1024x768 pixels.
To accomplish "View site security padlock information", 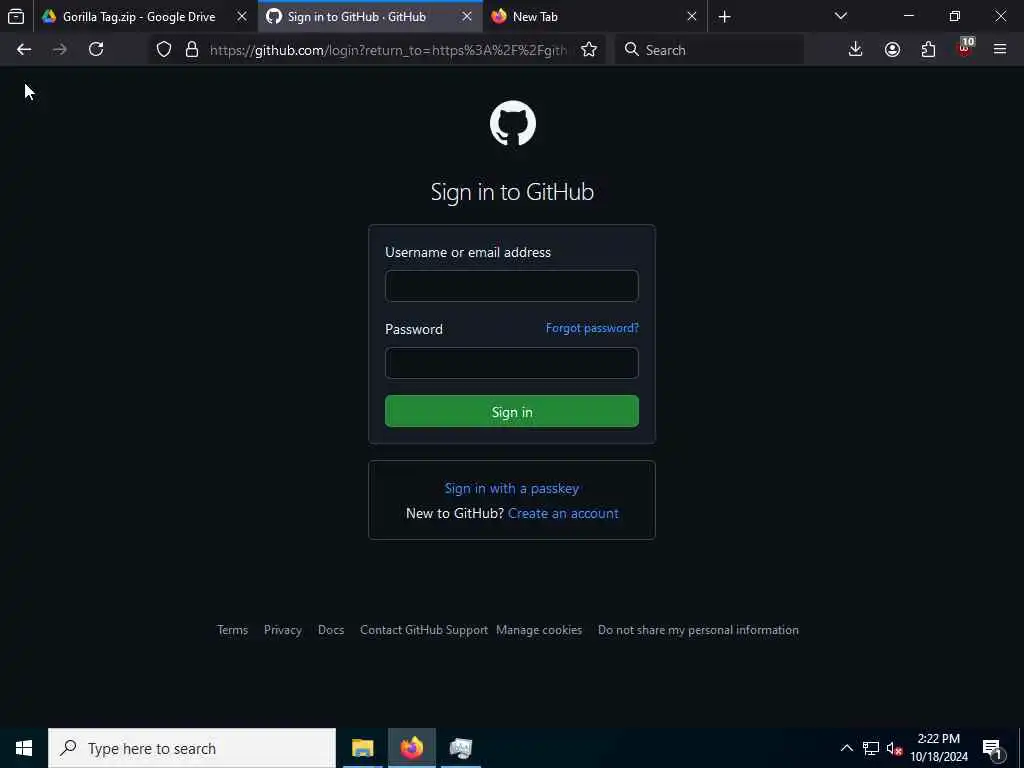I will 191,49.
